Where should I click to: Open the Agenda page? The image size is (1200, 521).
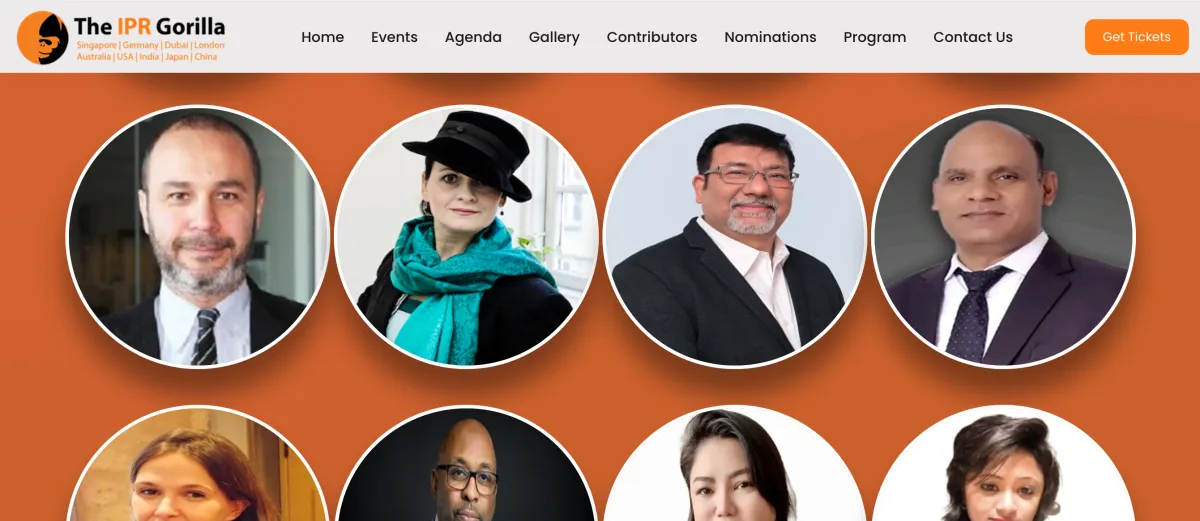pos(473,37)
